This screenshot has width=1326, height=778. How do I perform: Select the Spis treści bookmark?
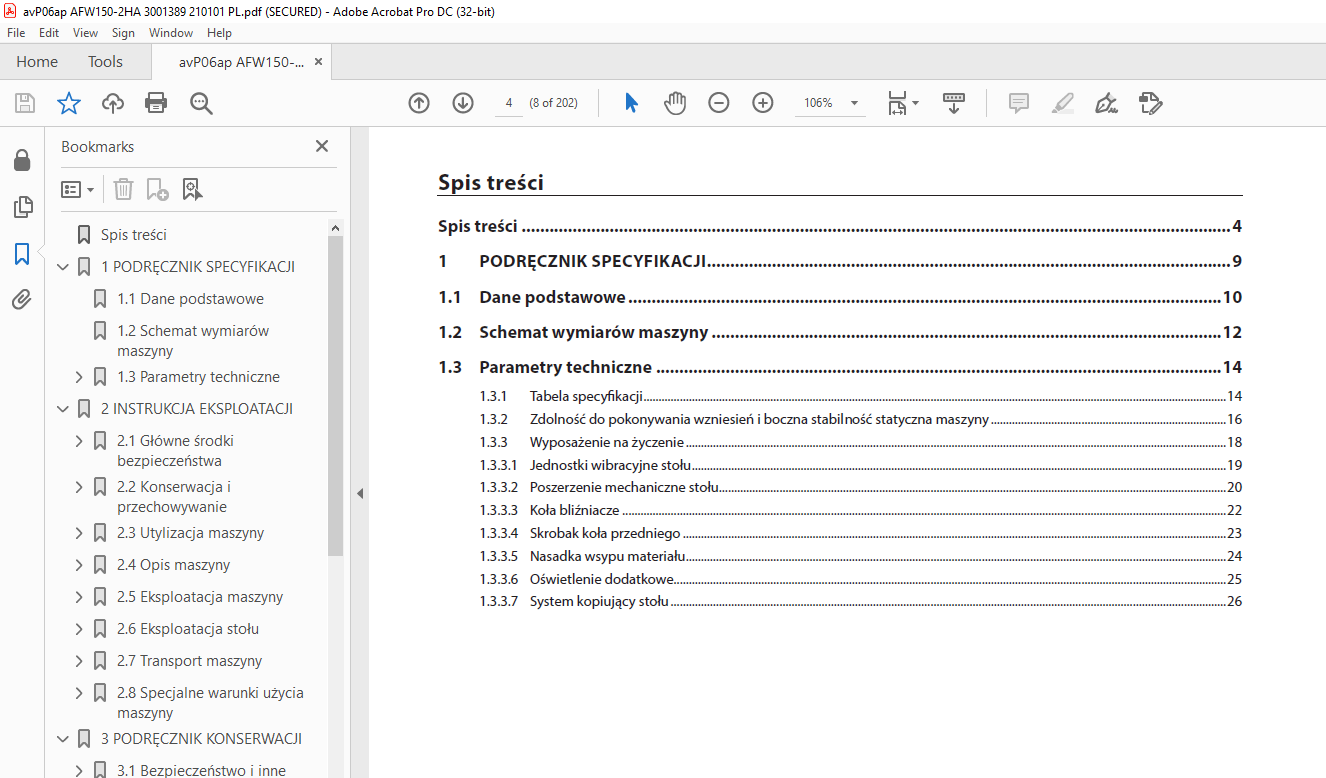point(133,235)
